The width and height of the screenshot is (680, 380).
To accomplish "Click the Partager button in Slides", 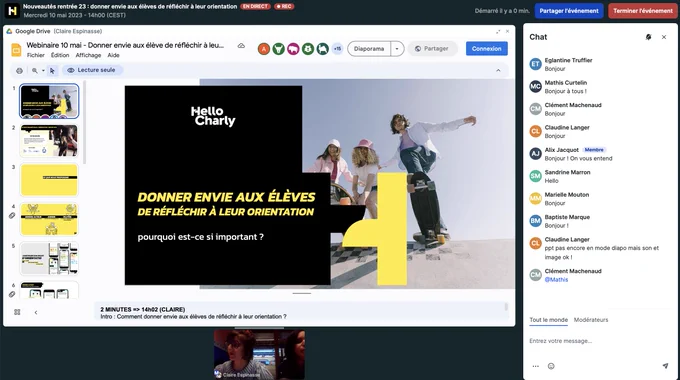I will (432, 49).
